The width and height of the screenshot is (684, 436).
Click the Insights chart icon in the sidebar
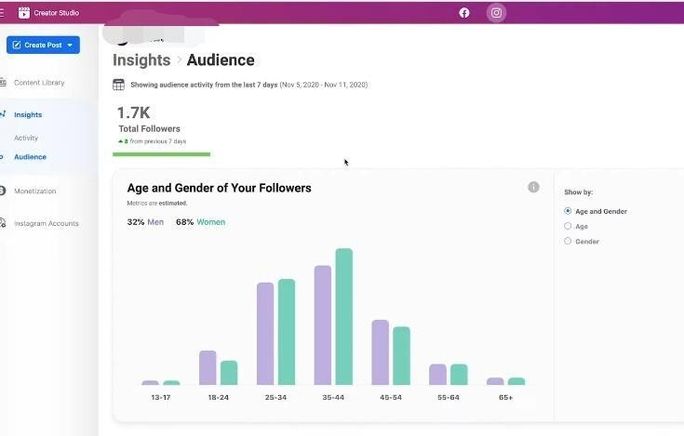[x=3, y=114]
